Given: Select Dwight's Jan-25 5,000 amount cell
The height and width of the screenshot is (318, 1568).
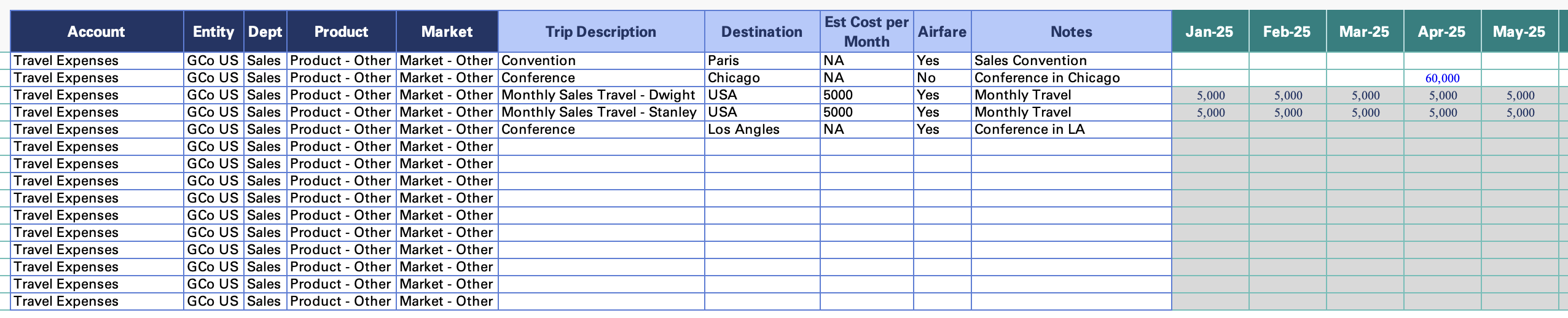Looking at the screenshot, I should (x=1210, y=95).
